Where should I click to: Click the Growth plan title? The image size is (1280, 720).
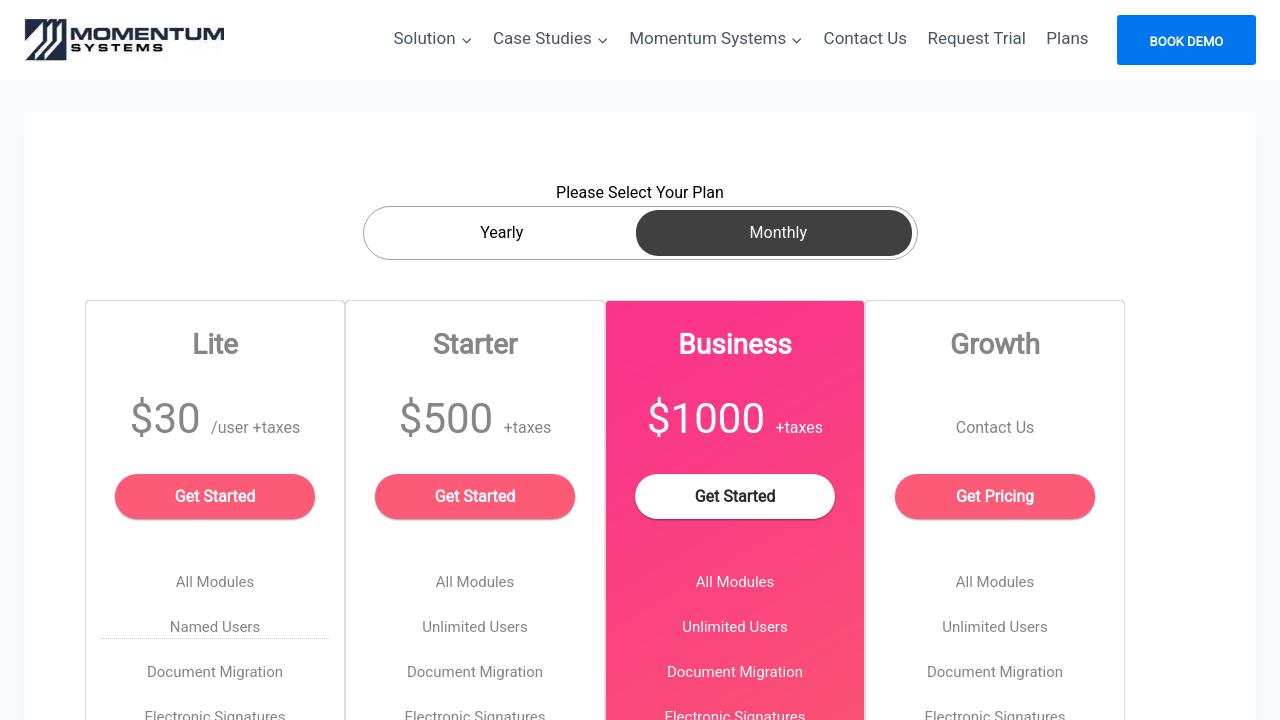[995, 344]
